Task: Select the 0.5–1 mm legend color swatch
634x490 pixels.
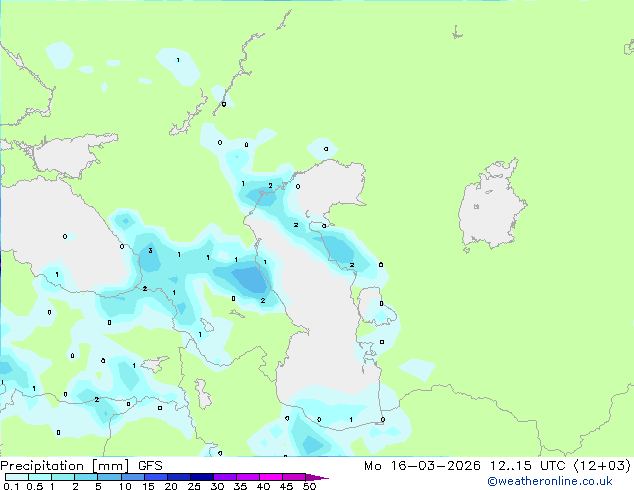Action: click(40, 477)
